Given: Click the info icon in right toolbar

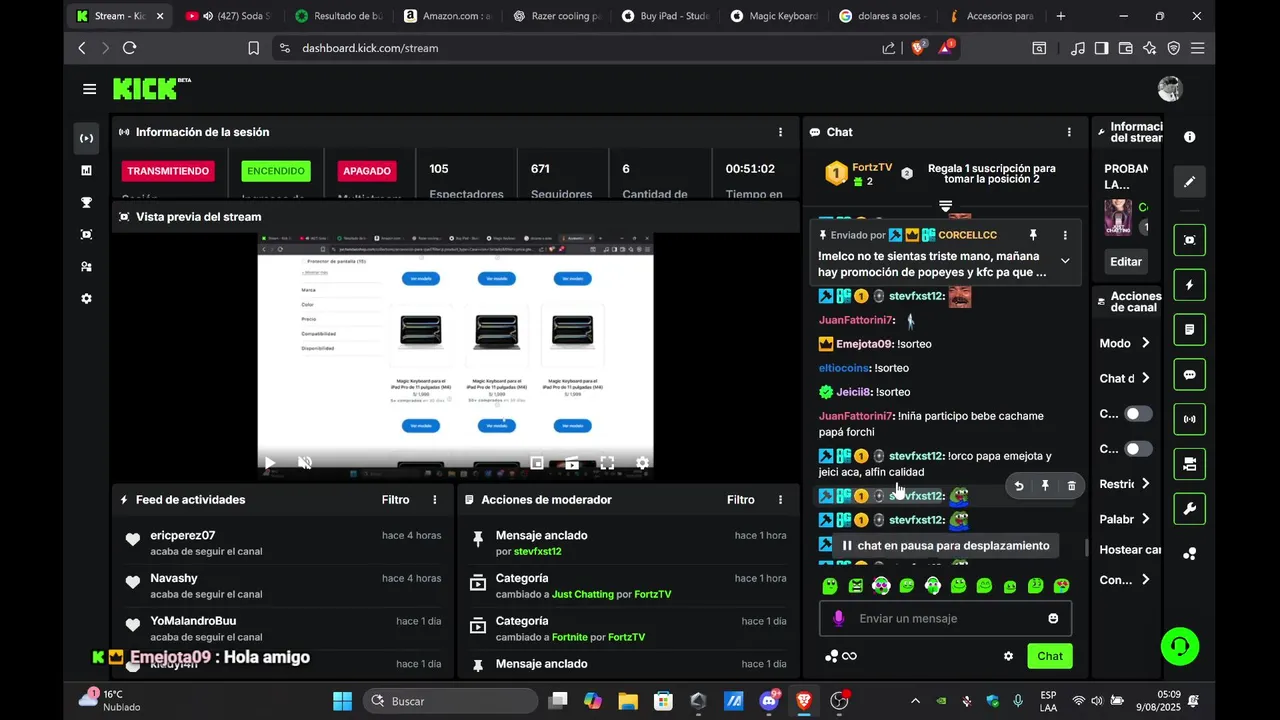Looking at the screenshot, I should 1190,137.
